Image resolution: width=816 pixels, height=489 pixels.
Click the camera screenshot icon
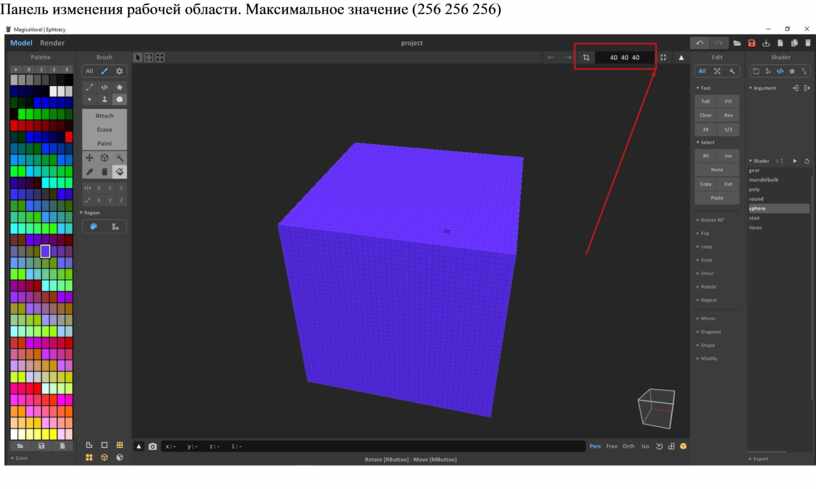coord(153,446)
